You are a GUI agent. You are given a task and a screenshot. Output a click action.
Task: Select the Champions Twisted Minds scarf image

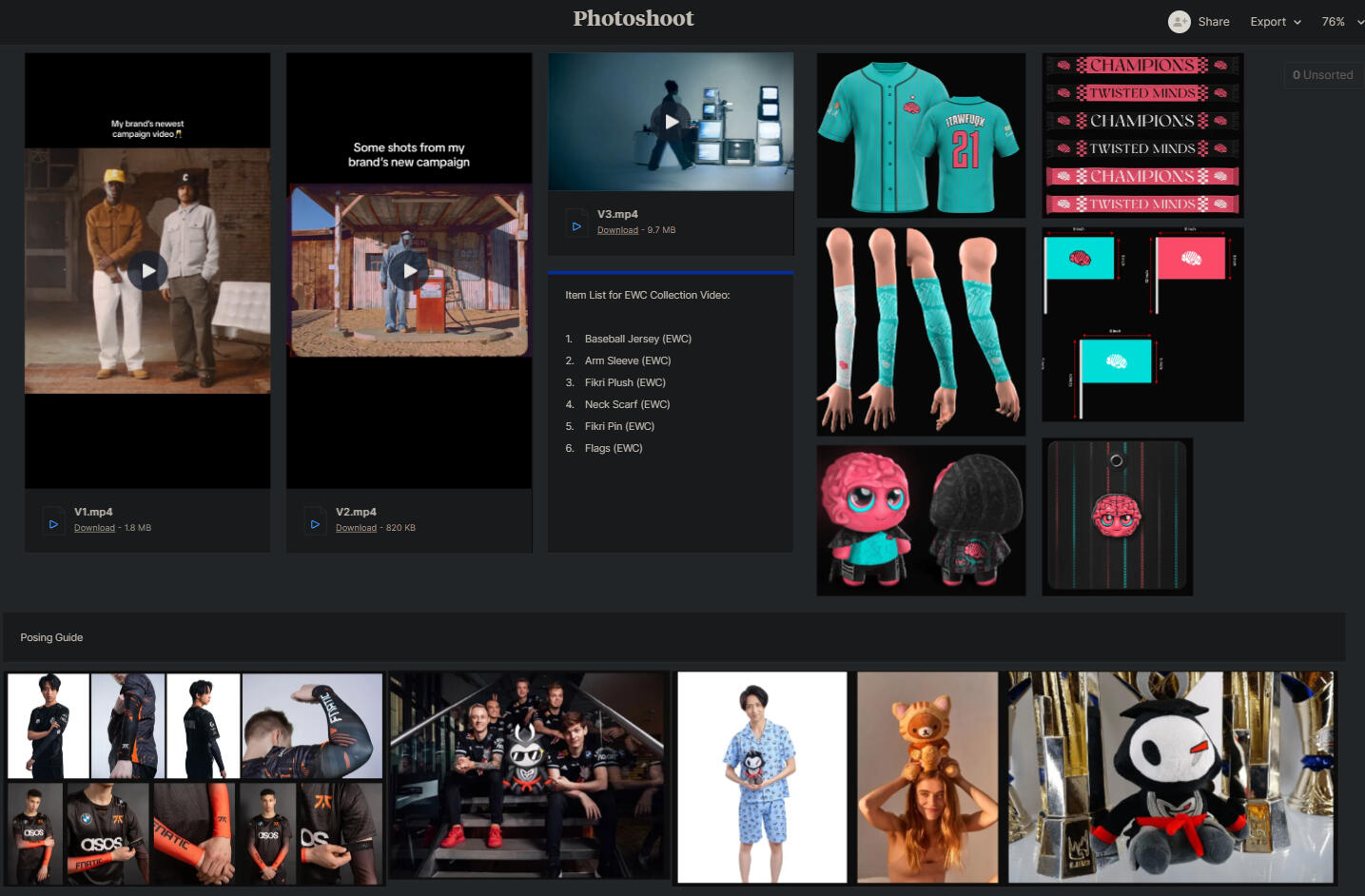click(x=1142, y=135)
